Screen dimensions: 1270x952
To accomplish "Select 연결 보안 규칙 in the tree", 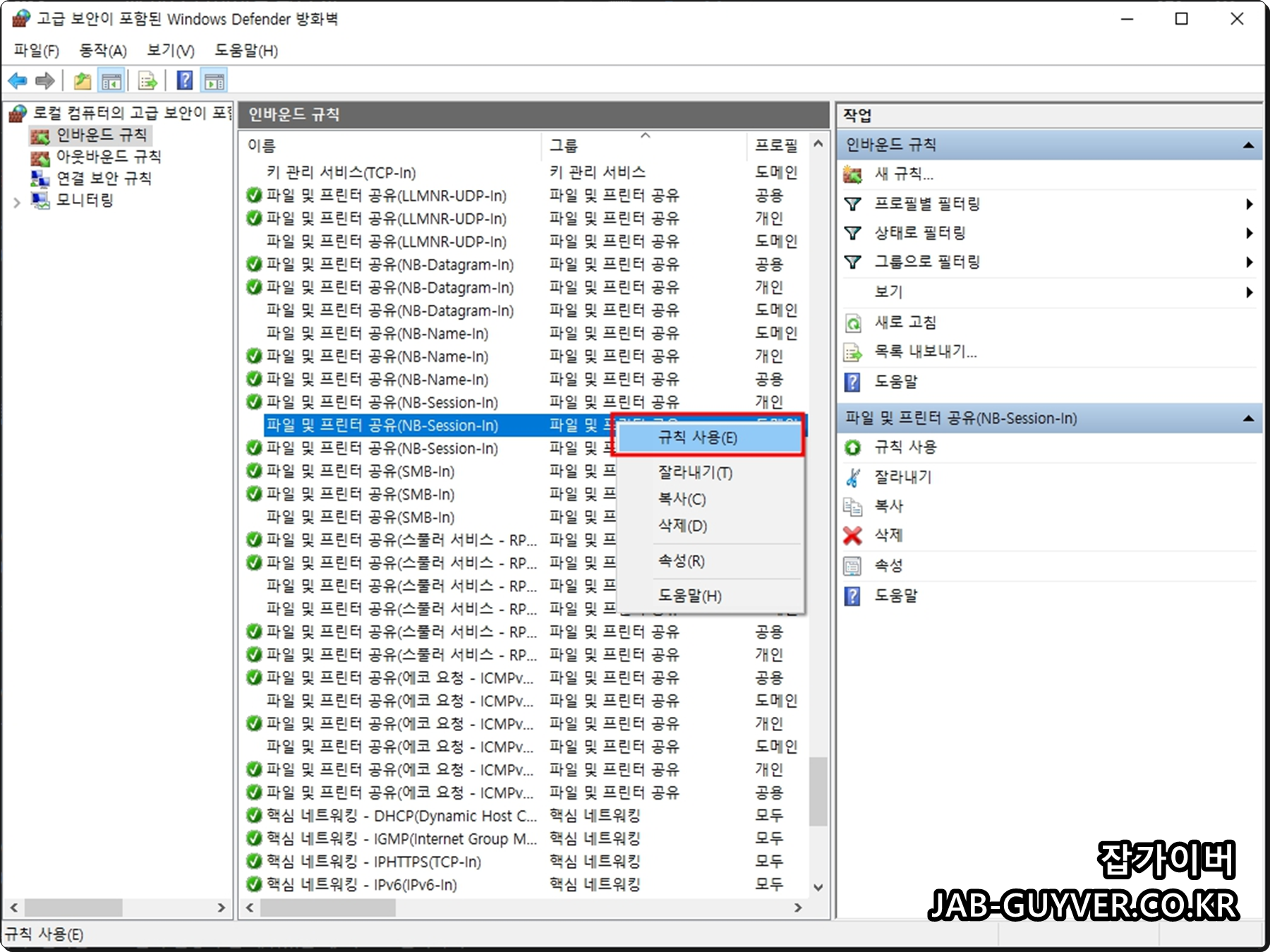I will (x=104, y=178).
